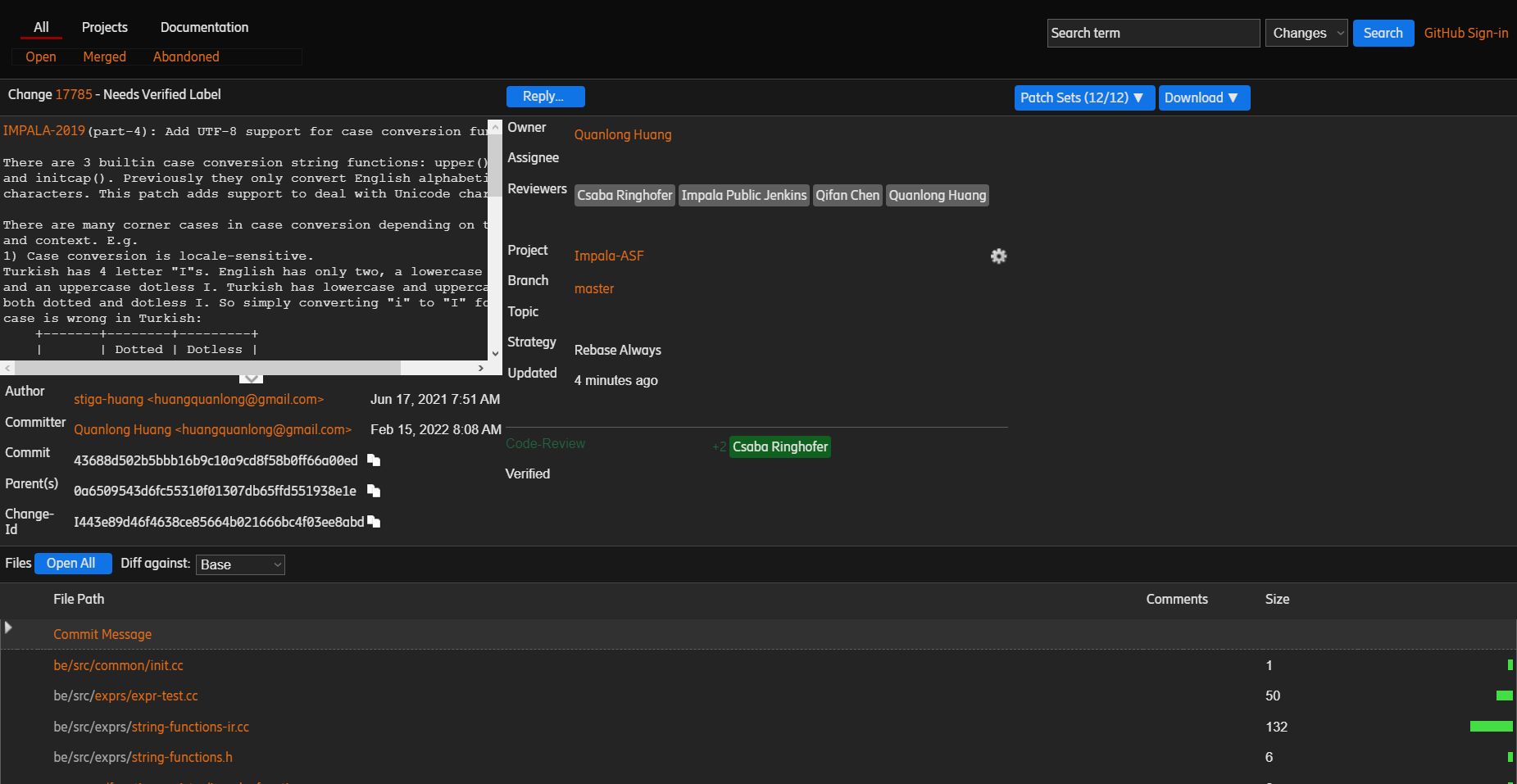Copy the Change-Id to clipboard
The width and height of the screenshot is (1517, 784).
click(x=374, y=522)
